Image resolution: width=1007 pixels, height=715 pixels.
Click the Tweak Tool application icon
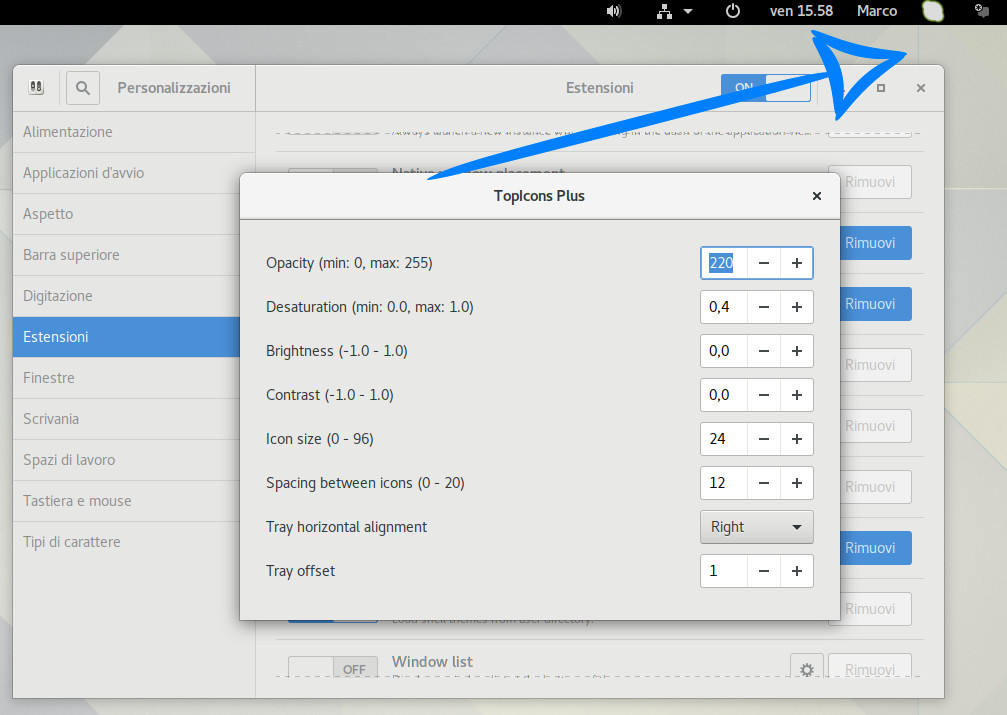point(37,87)
